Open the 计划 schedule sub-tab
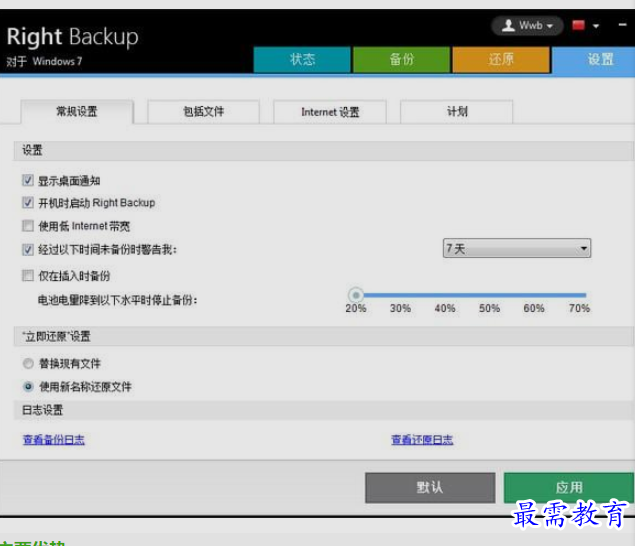The height and width of the screenshot is (546, 635). pos(456,111)
